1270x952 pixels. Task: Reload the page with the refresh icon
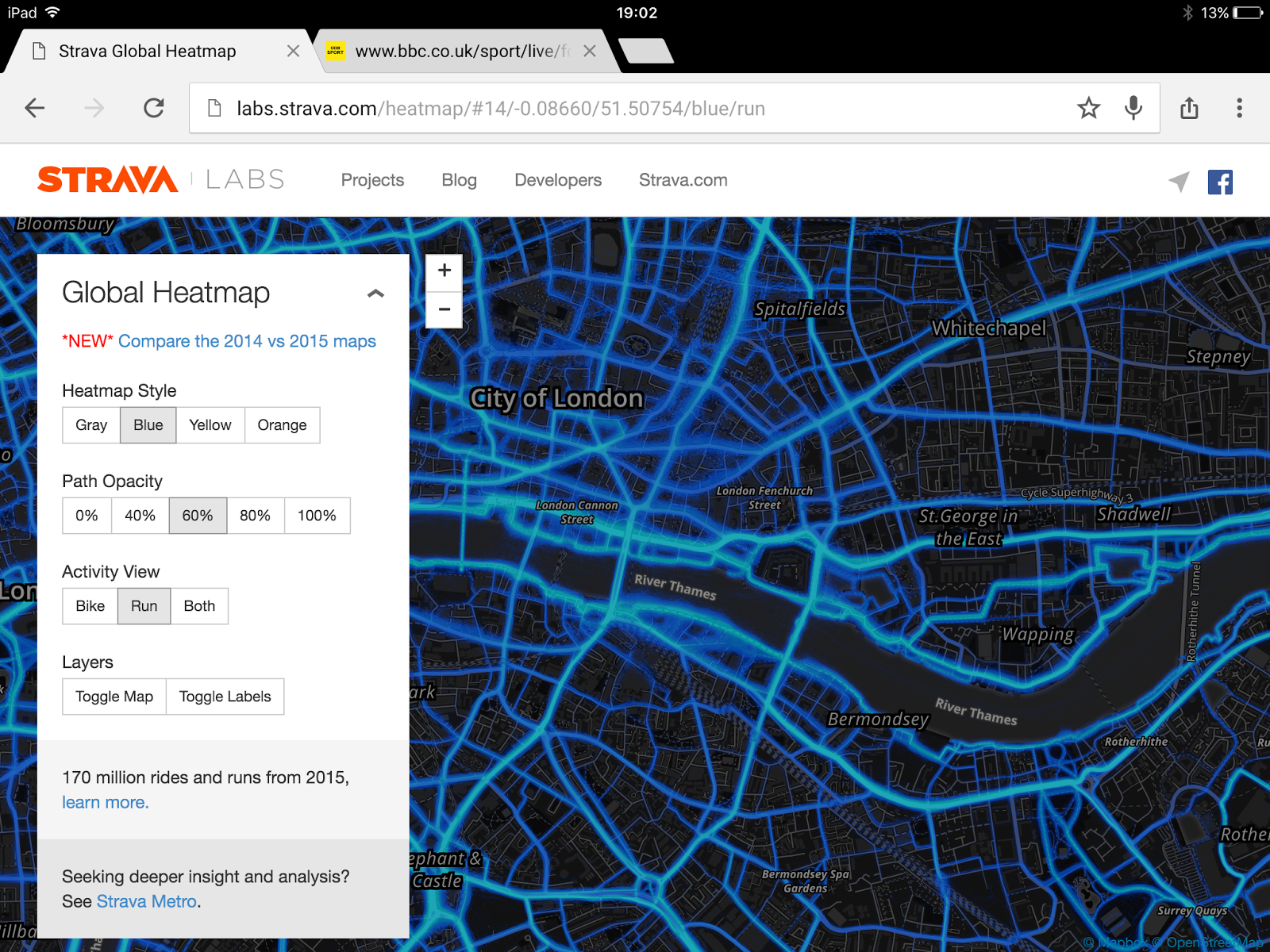154,108
